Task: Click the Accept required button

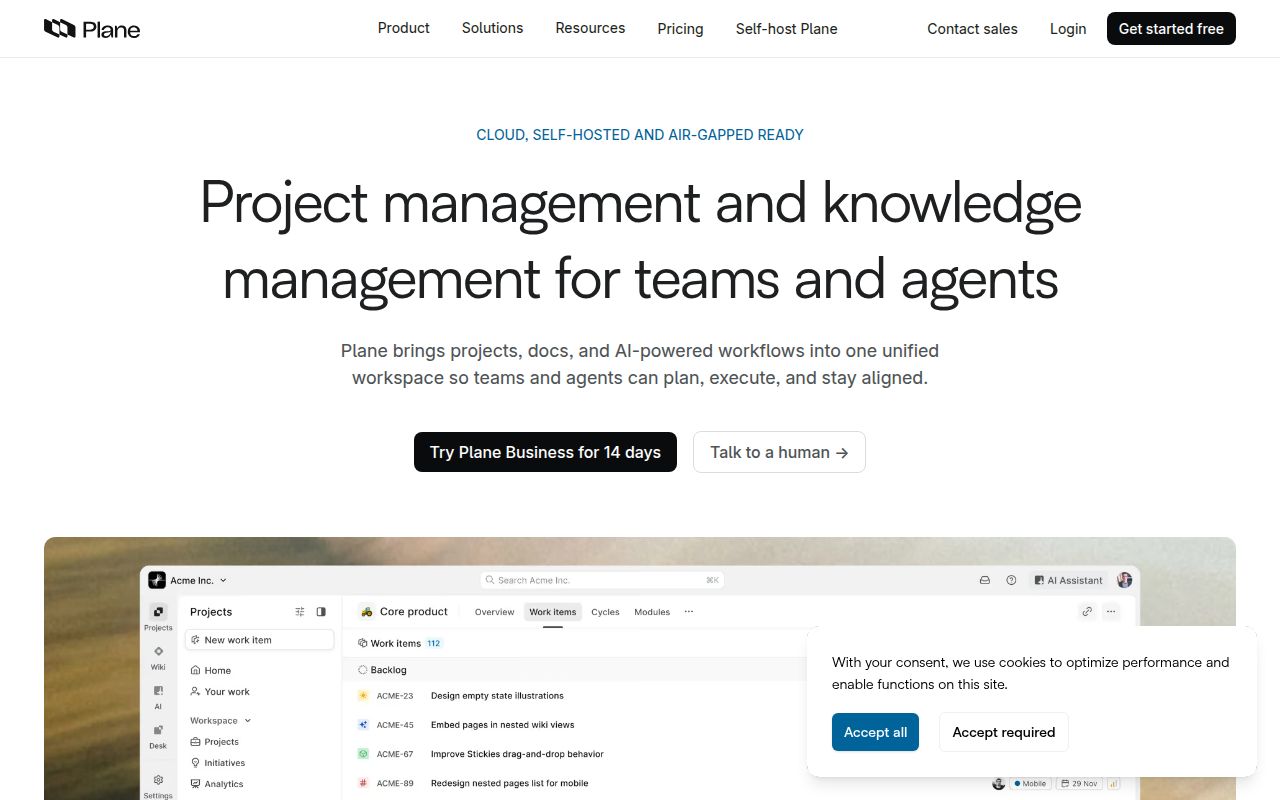Action: click(x=1004, y=732)
